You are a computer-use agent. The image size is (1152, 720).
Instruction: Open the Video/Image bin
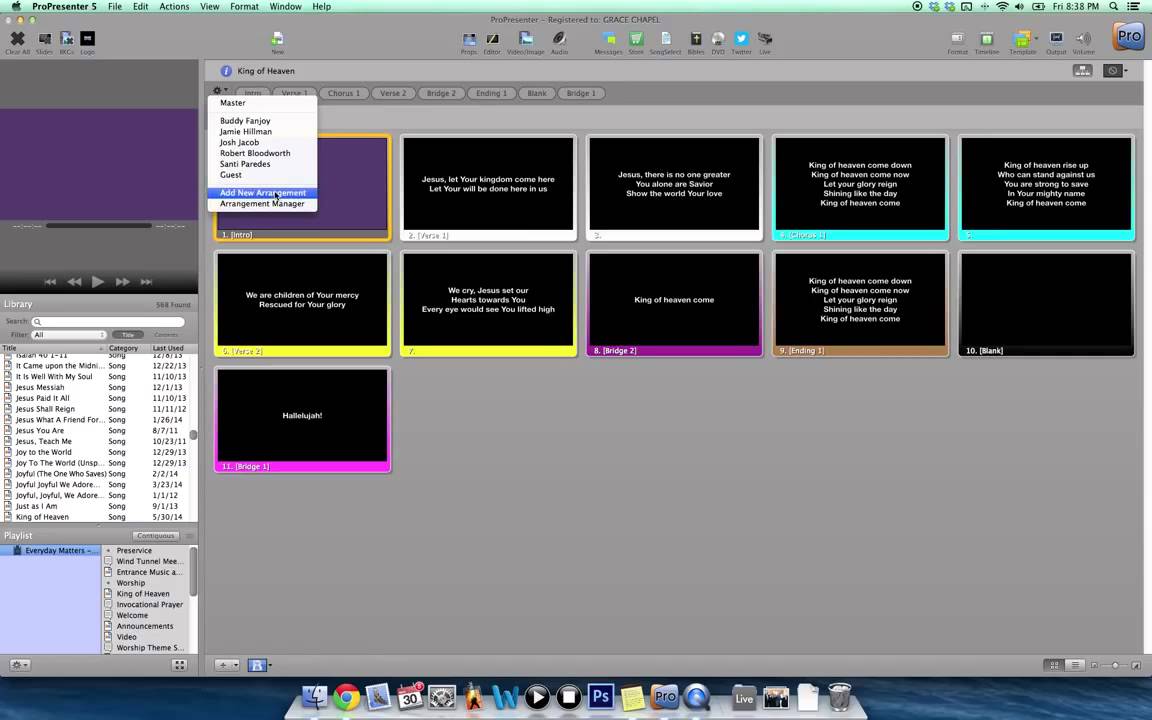[x=525, y=42]
